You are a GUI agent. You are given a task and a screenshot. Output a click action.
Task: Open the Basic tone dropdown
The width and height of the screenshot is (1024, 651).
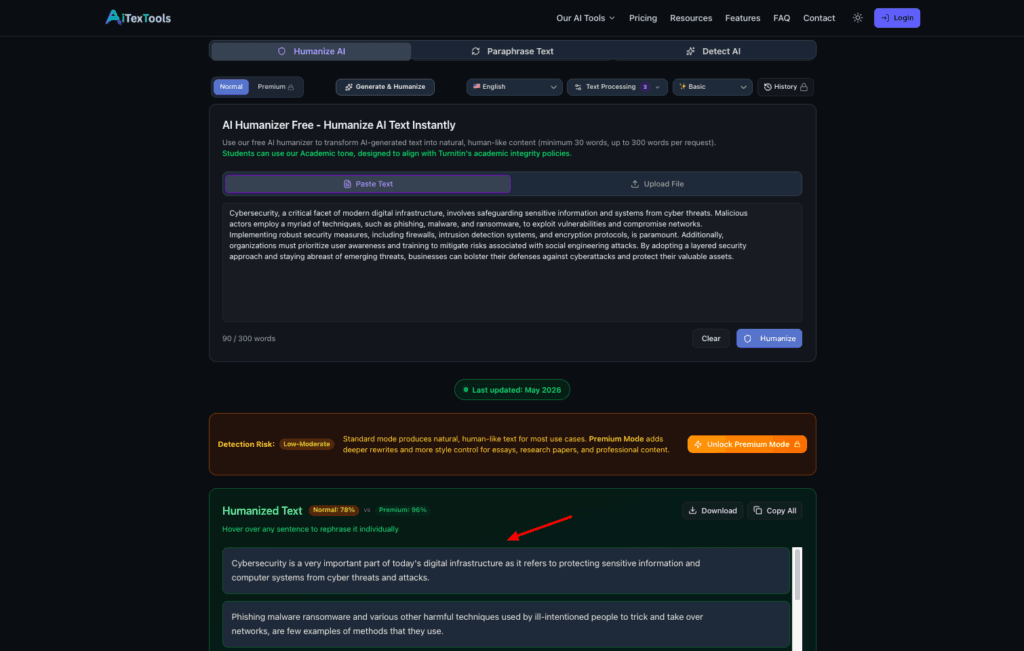(712, 87)
